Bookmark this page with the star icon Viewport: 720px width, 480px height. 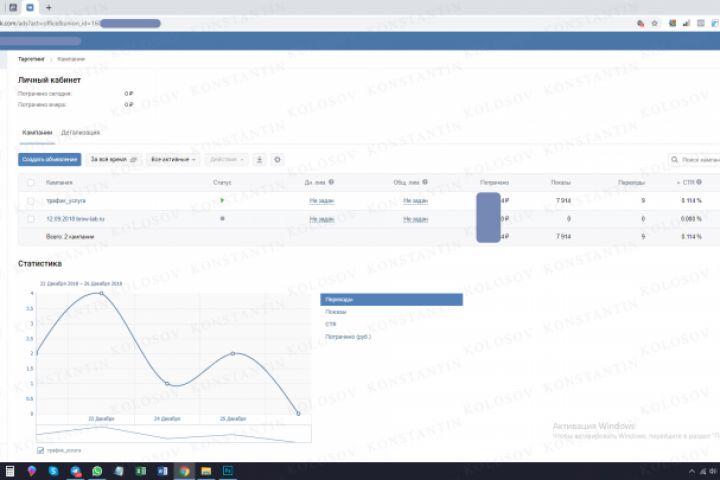point(655,23)
